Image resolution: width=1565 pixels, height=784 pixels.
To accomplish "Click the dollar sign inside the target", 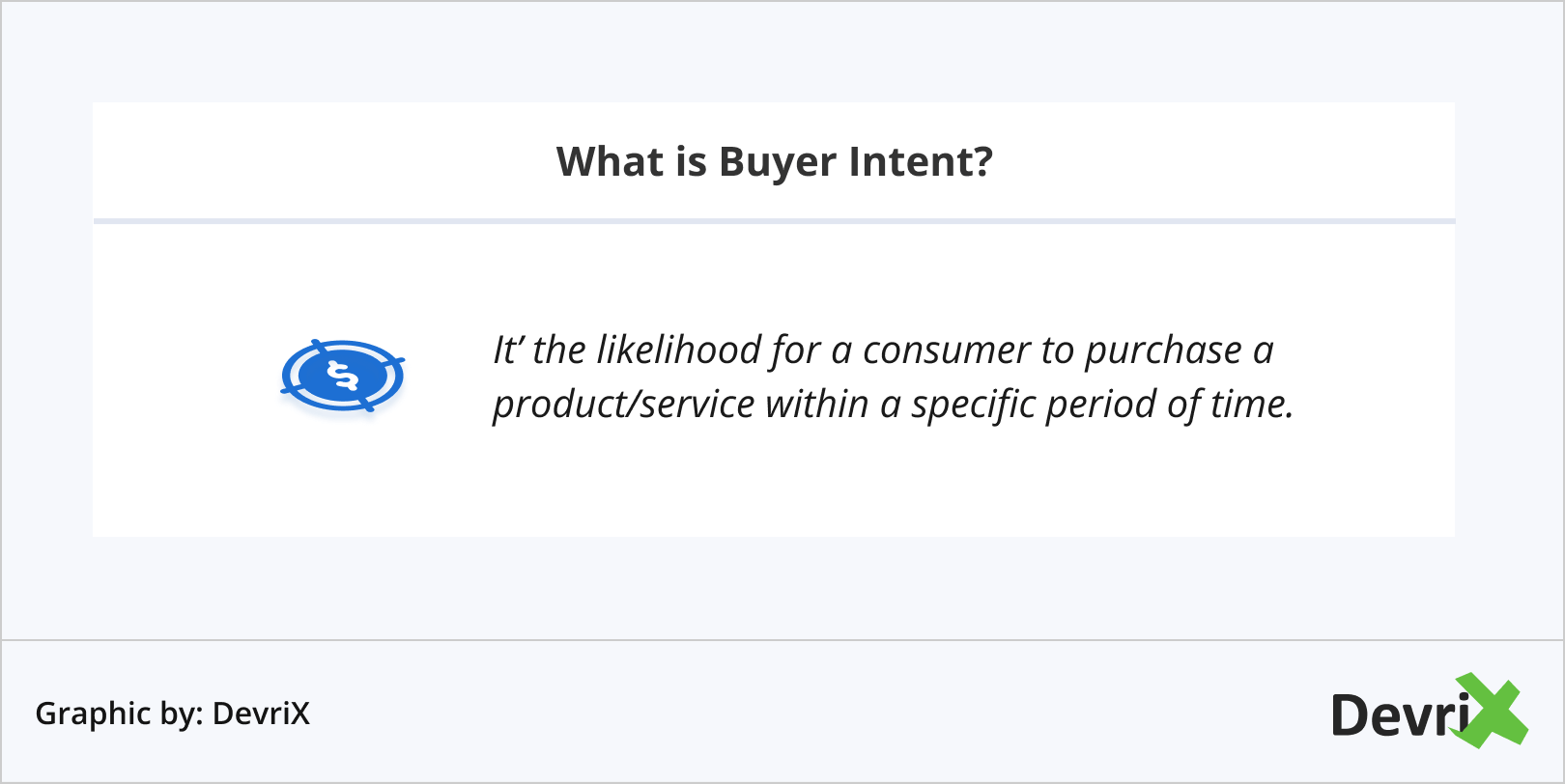I will coord(343,374).
